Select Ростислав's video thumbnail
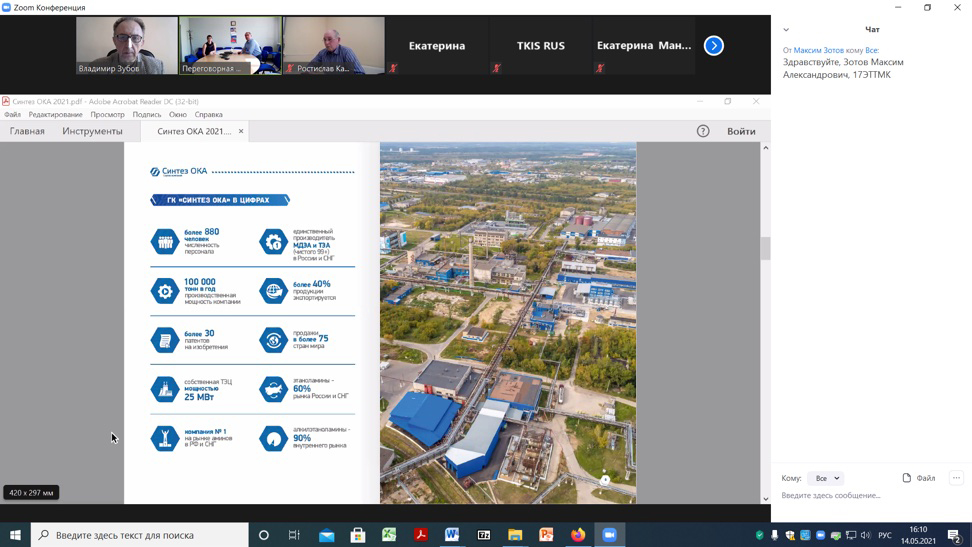Image resolution: width=972 pixels, height=547 pixels. pyautogui.click(x=334, y=45)
